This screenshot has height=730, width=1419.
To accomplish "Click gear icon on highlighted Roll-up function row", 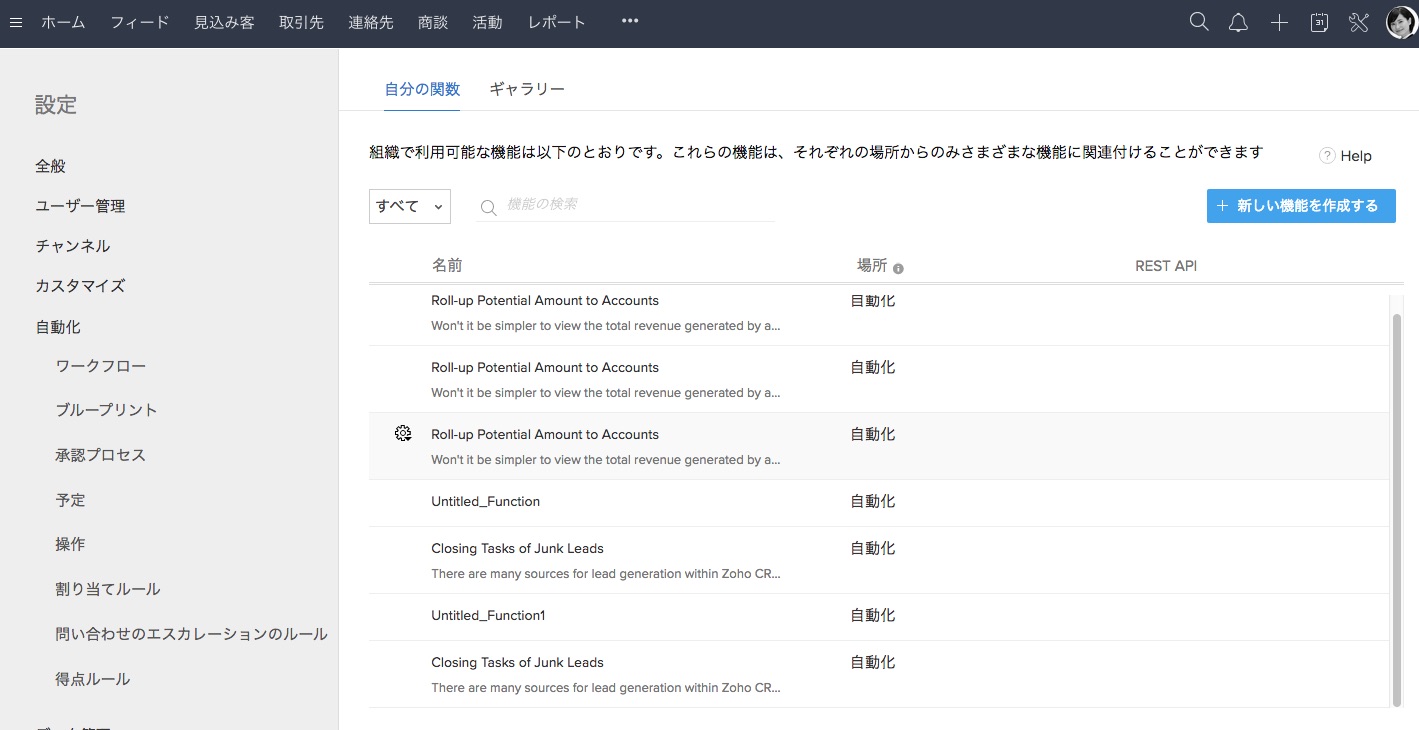I will (x=403, y=434).
